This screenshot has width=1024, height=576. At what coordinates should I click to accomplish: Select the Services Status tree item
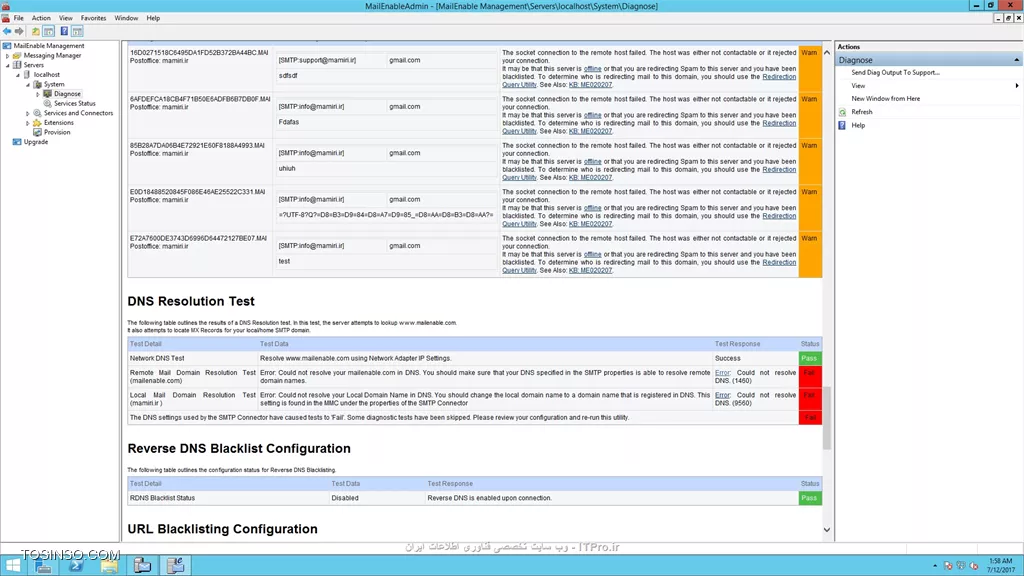(74, 103)
